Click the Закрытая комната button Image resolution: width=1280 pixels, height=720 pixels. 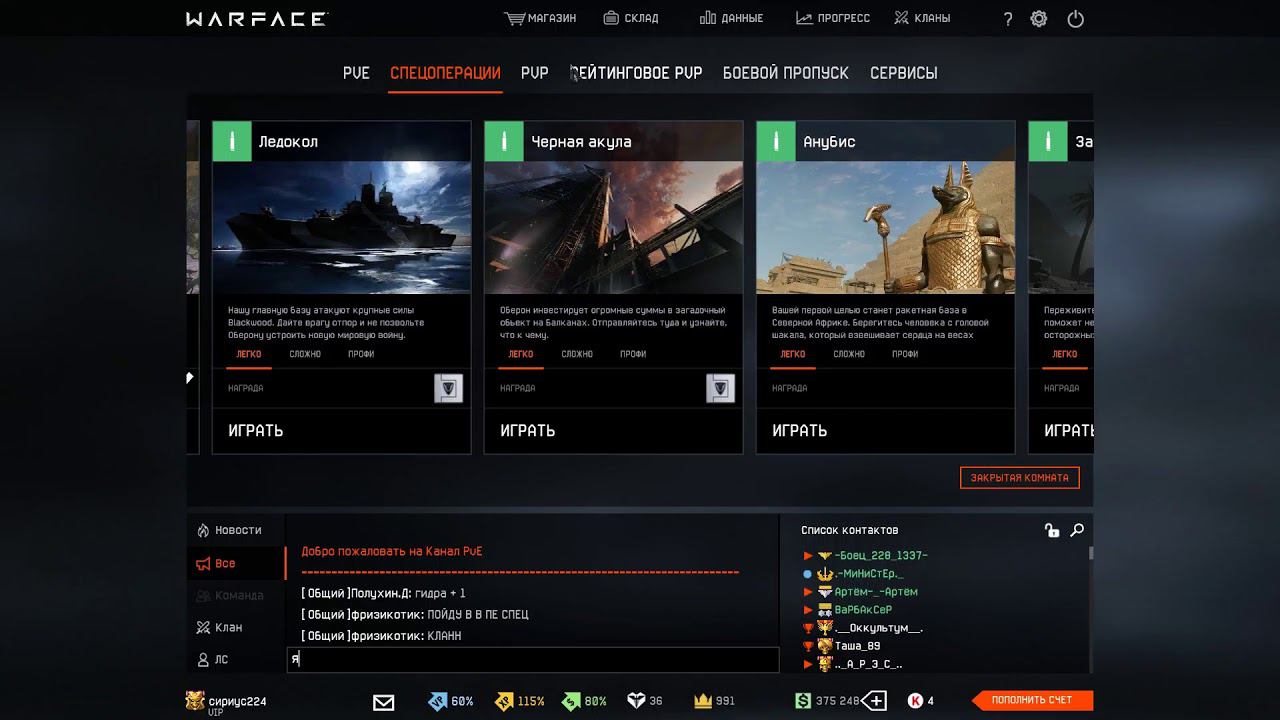(1020, 478)
